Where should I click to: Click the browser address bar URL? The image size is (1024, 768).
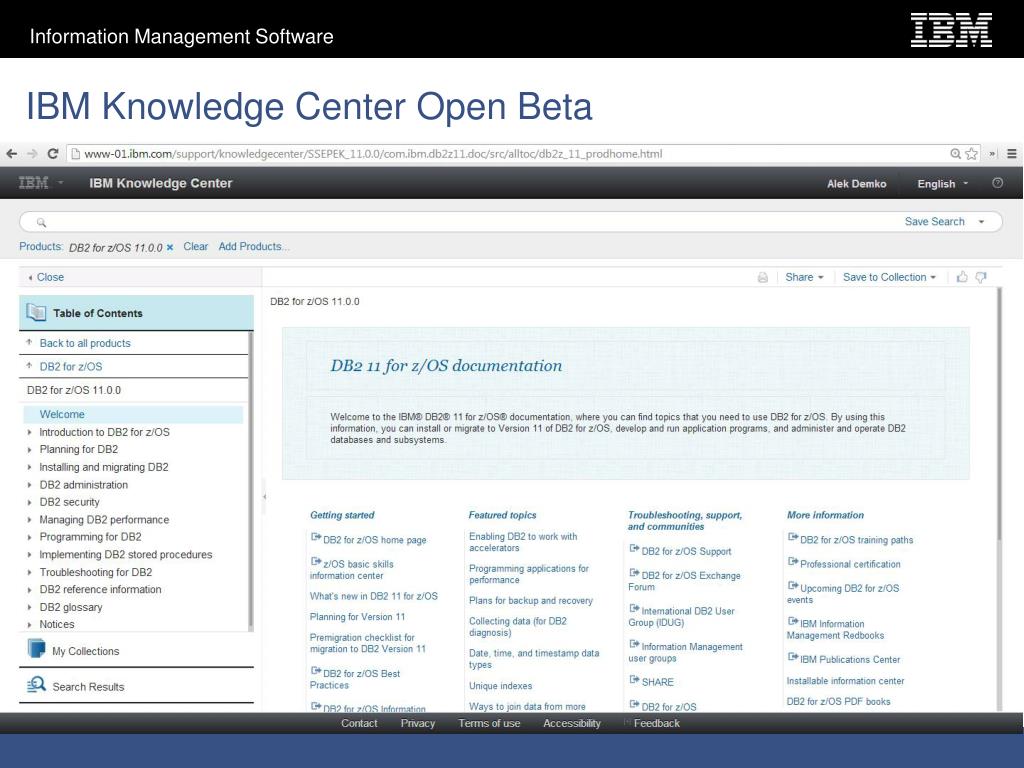click(x=373, y=154)
